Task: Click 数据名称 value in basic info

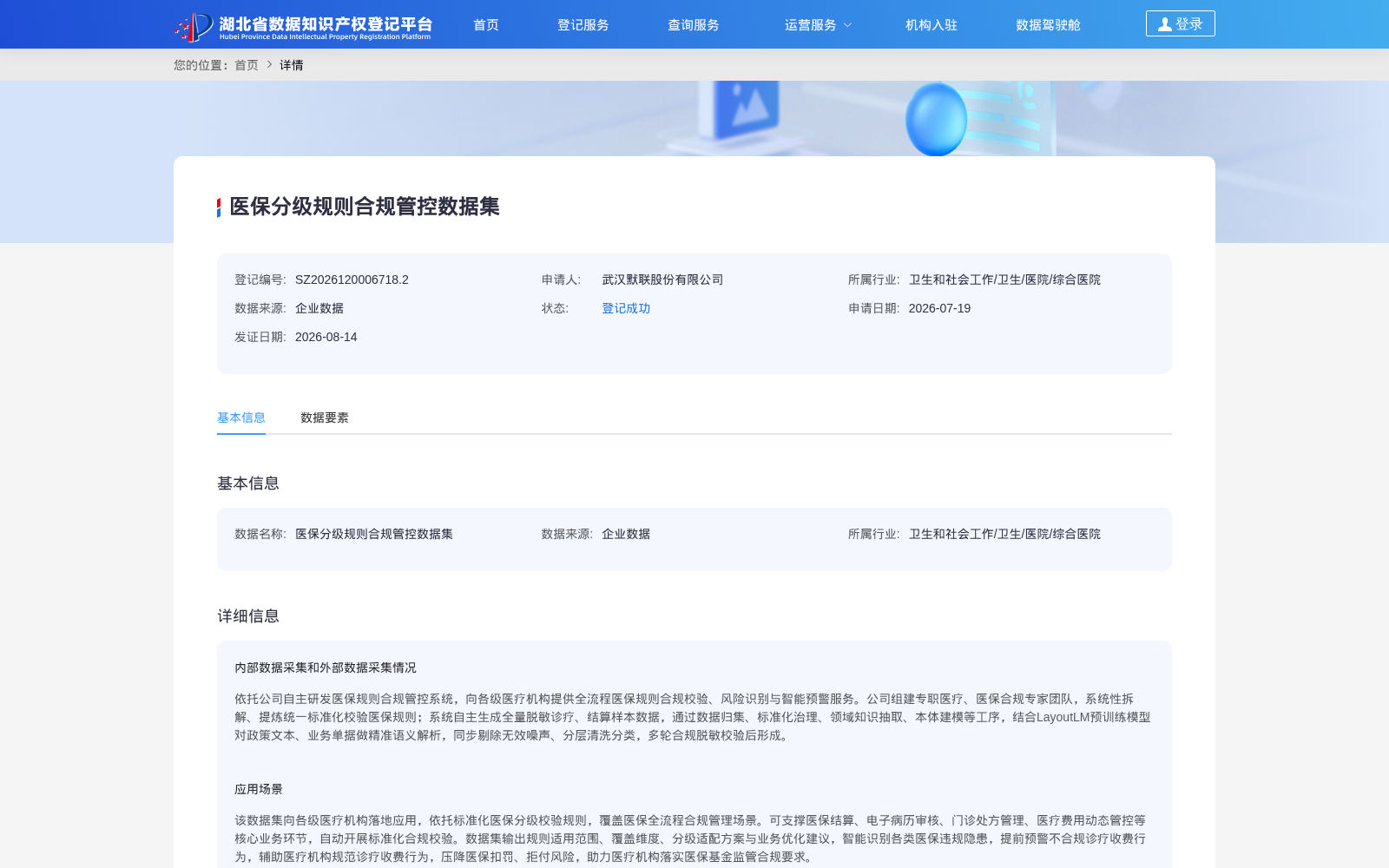Action: coord(374,534)
